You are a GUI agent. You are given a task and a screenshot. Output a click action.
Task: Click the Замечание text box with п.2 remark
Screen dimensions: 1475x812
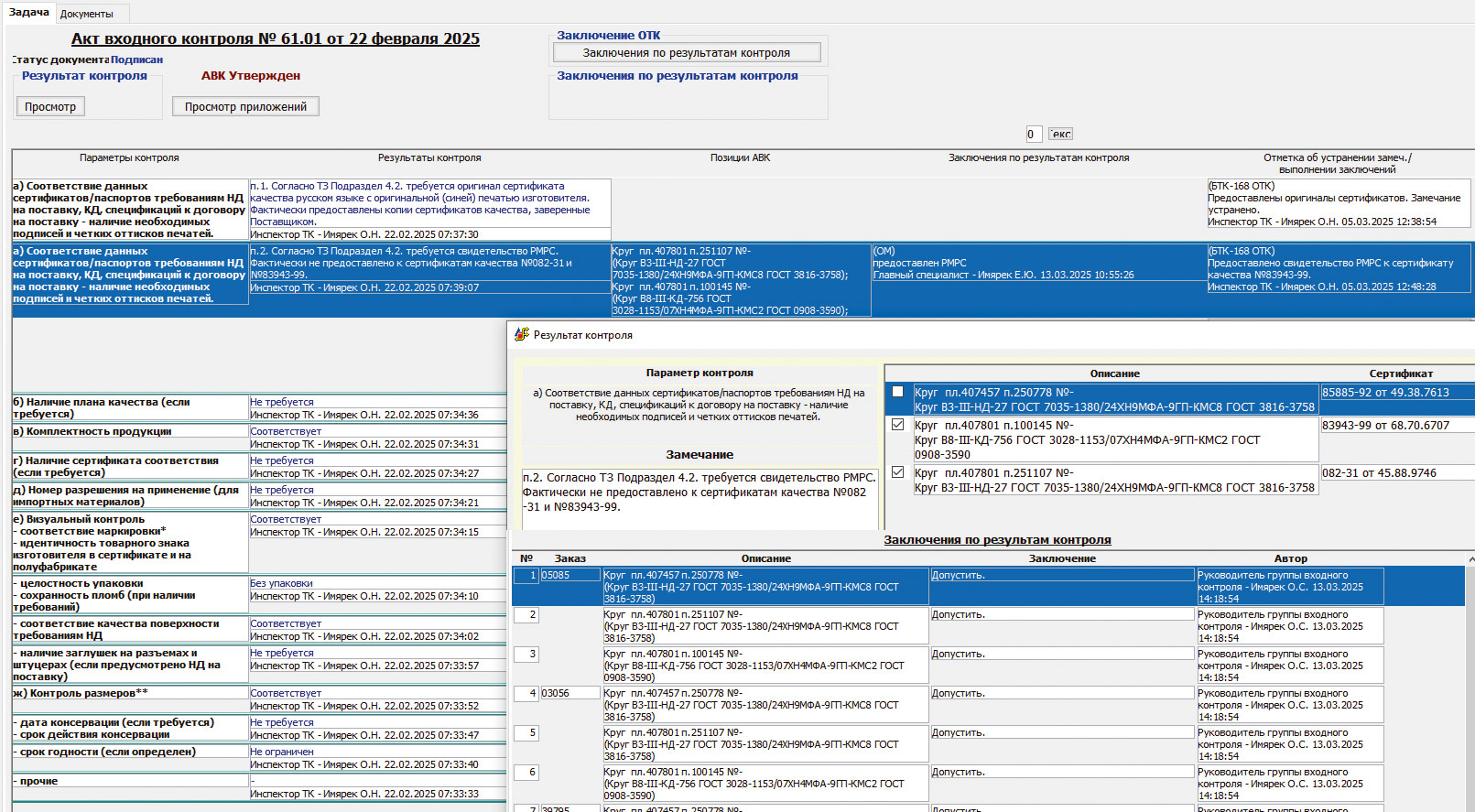[700, 497]
